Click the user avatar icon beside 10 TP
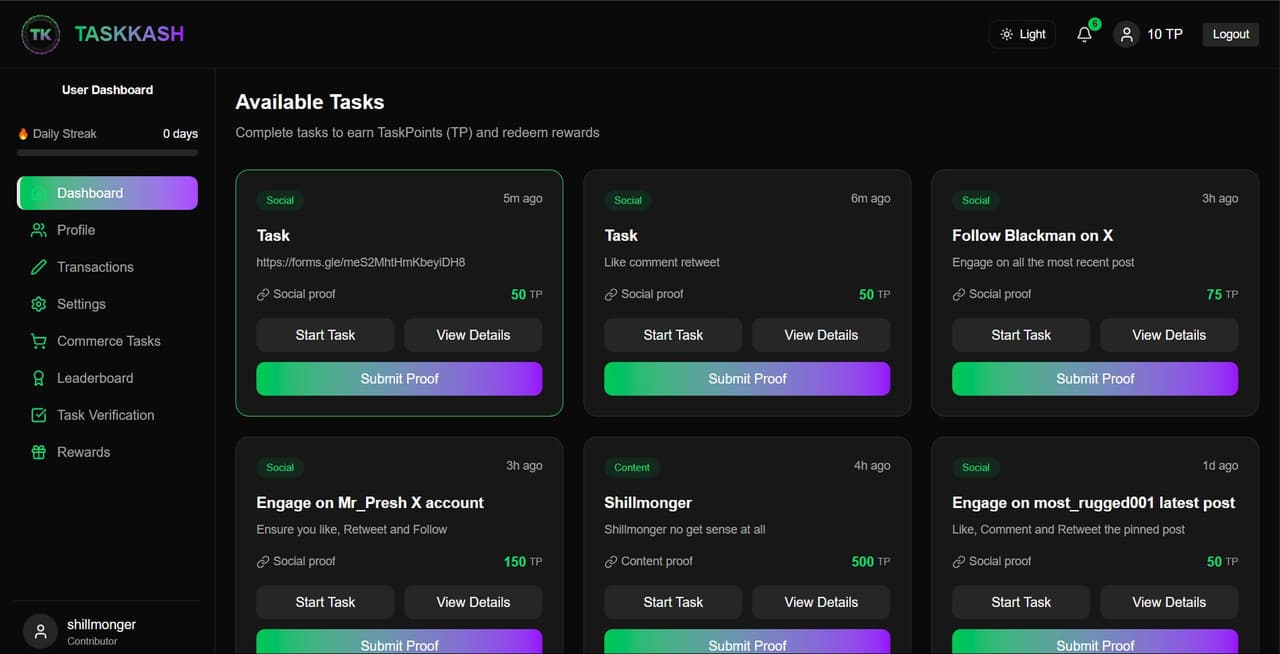 tap(1127, 35)
